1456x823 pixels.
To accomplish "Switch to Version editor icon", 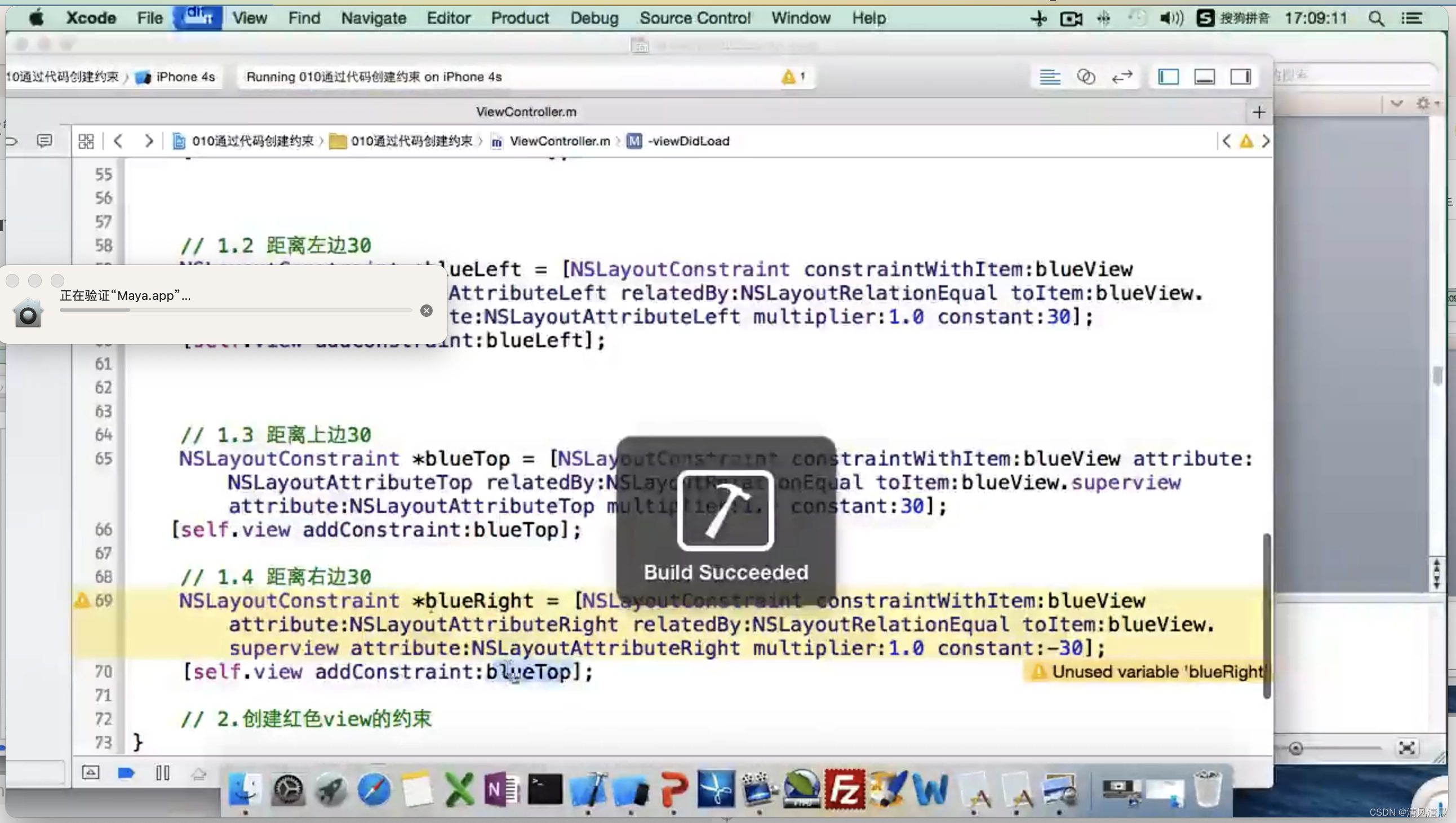I will (1122, 76).
